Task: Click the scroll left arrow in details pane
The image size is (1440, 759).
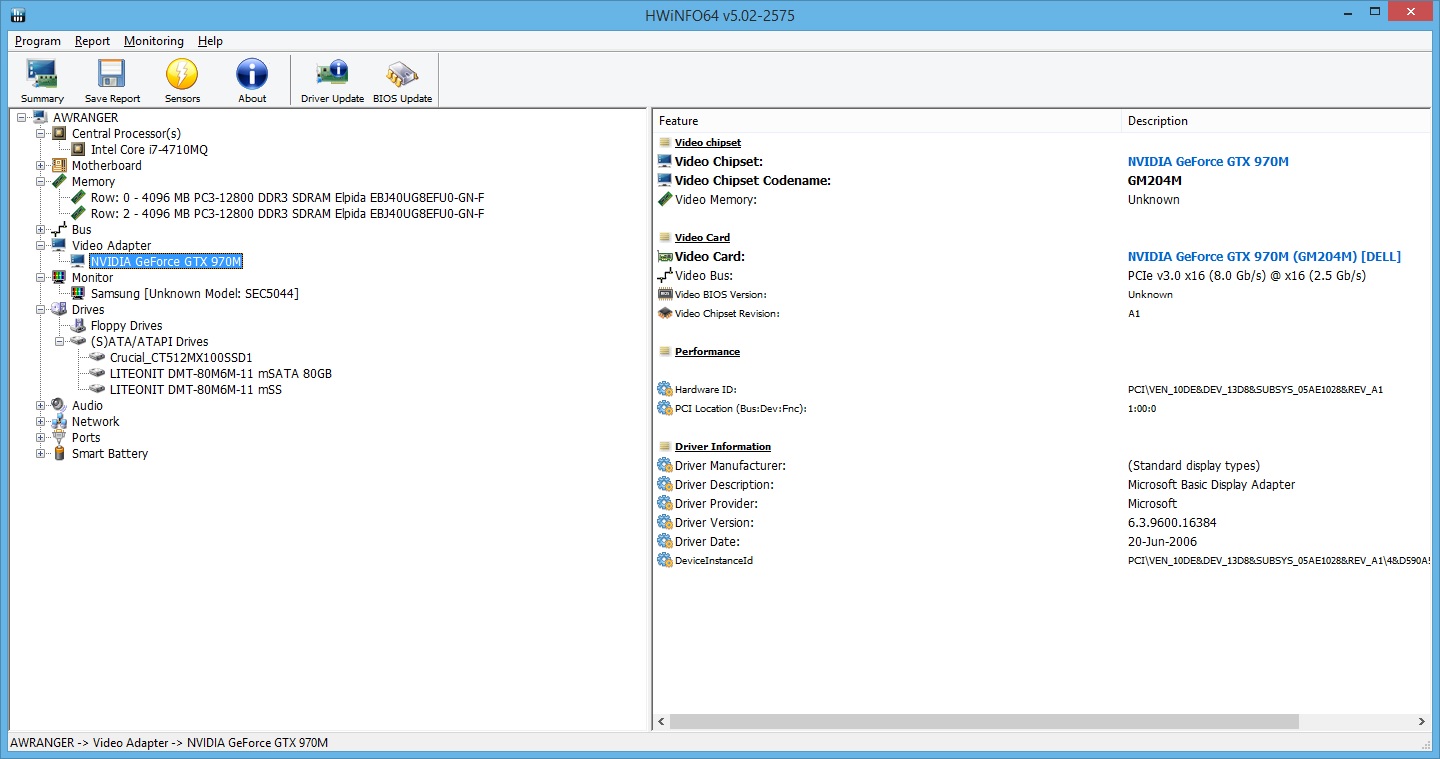Action: click(x=661, y=721)
